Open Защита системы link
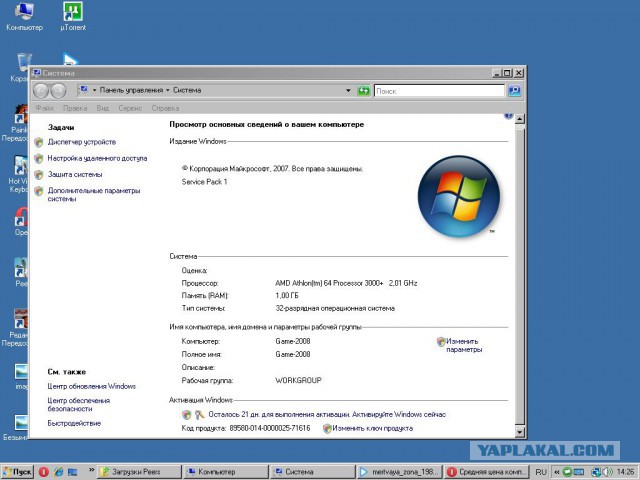Viewport: 640px width, 480px height. tap(75, 175)
